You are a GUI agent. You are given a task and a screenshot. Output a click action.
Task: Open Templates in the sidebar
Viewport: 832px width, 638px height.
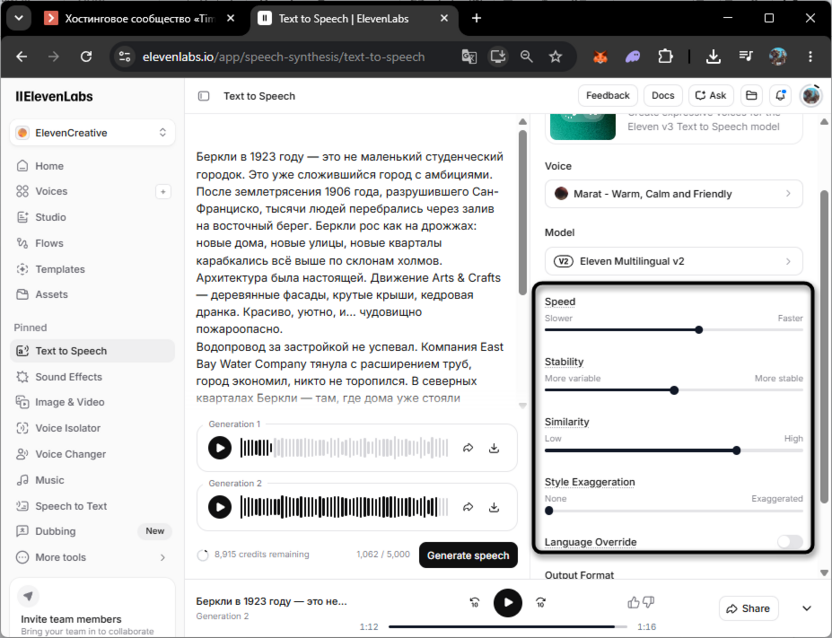point(92,269)
